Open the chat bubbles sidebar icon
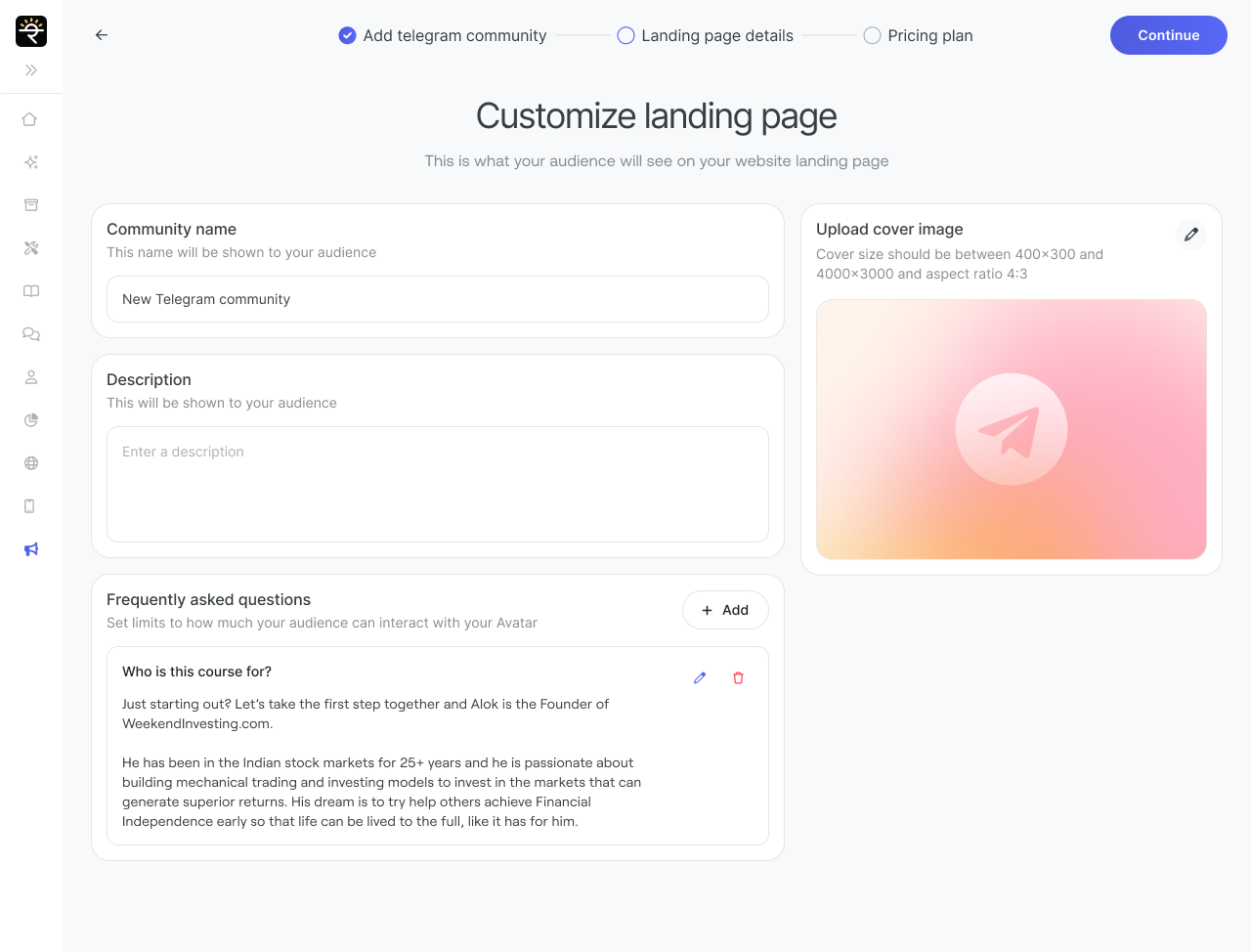The height and width of the screenshot is (952, 1251). click(30, 334)
